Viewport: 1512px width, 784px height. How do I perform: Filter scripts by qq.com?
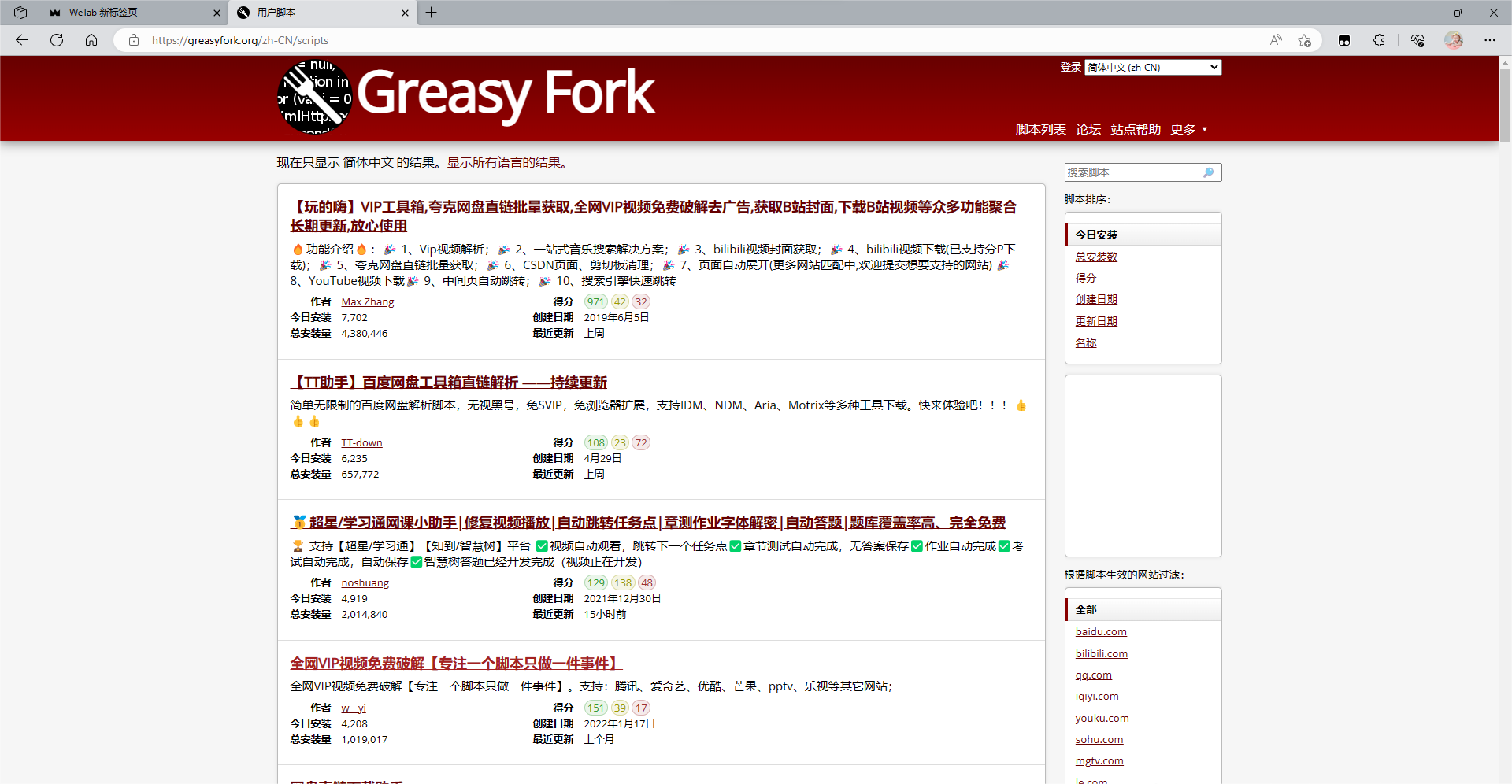click(1094, 675)
